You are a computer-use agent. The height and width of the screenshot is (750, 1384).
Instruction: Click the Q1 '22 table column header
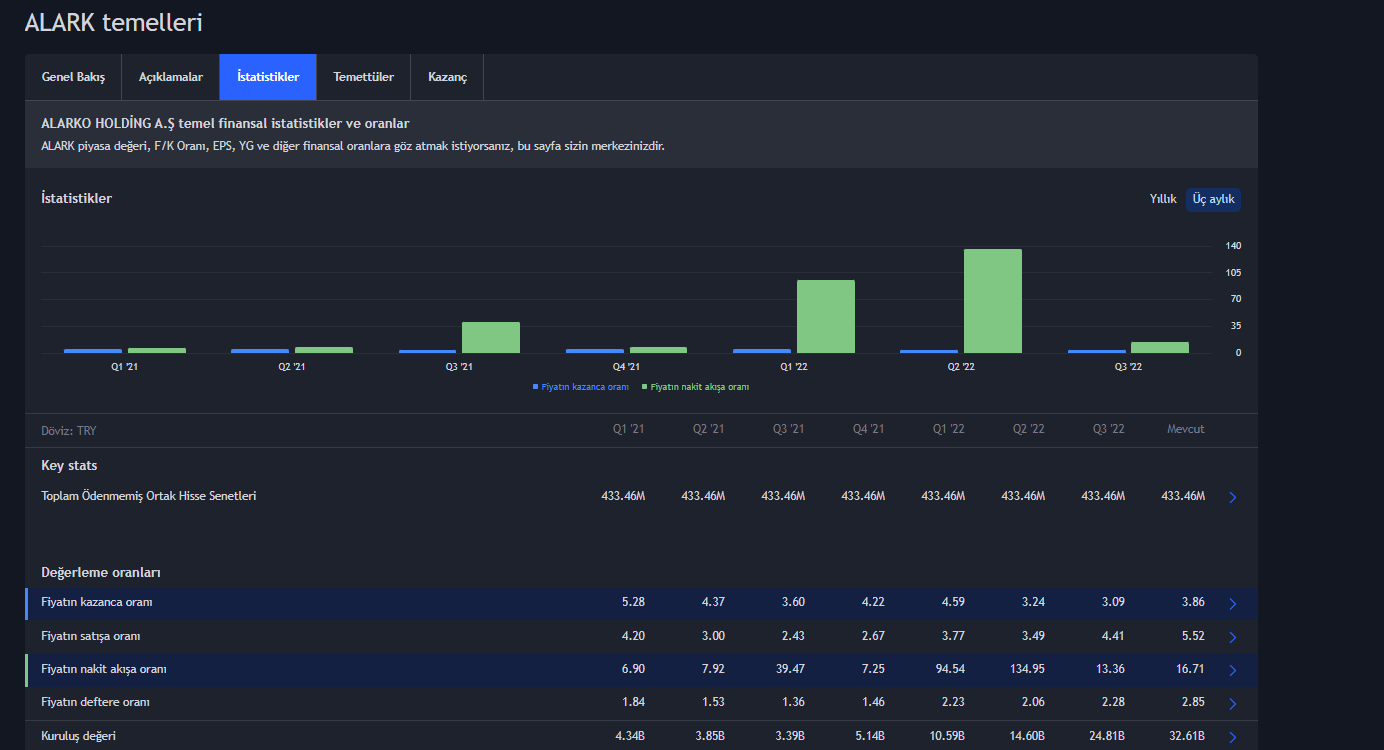(949, 430)
